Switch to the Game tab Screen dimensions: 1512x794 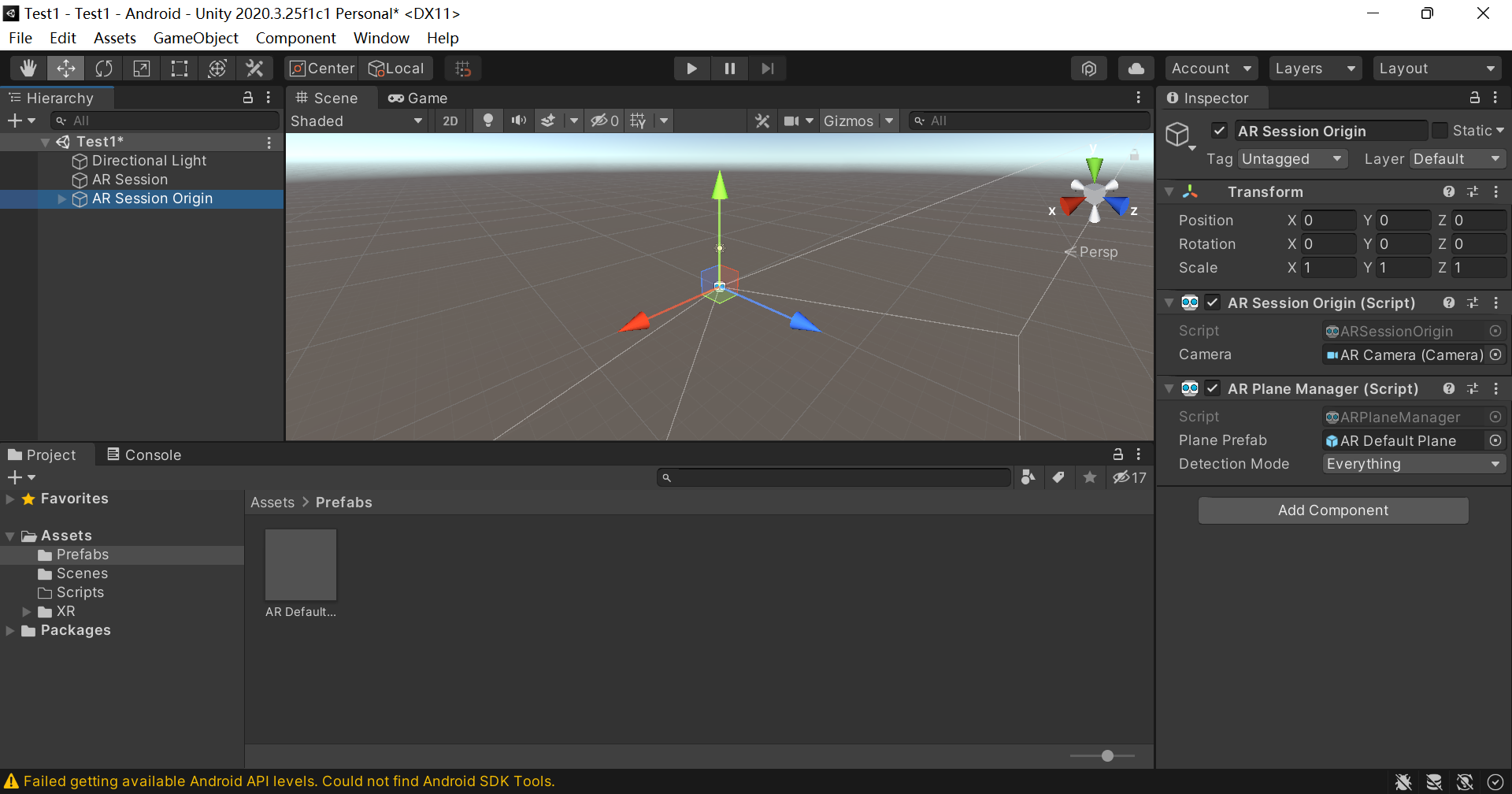(x=417, y=98)
